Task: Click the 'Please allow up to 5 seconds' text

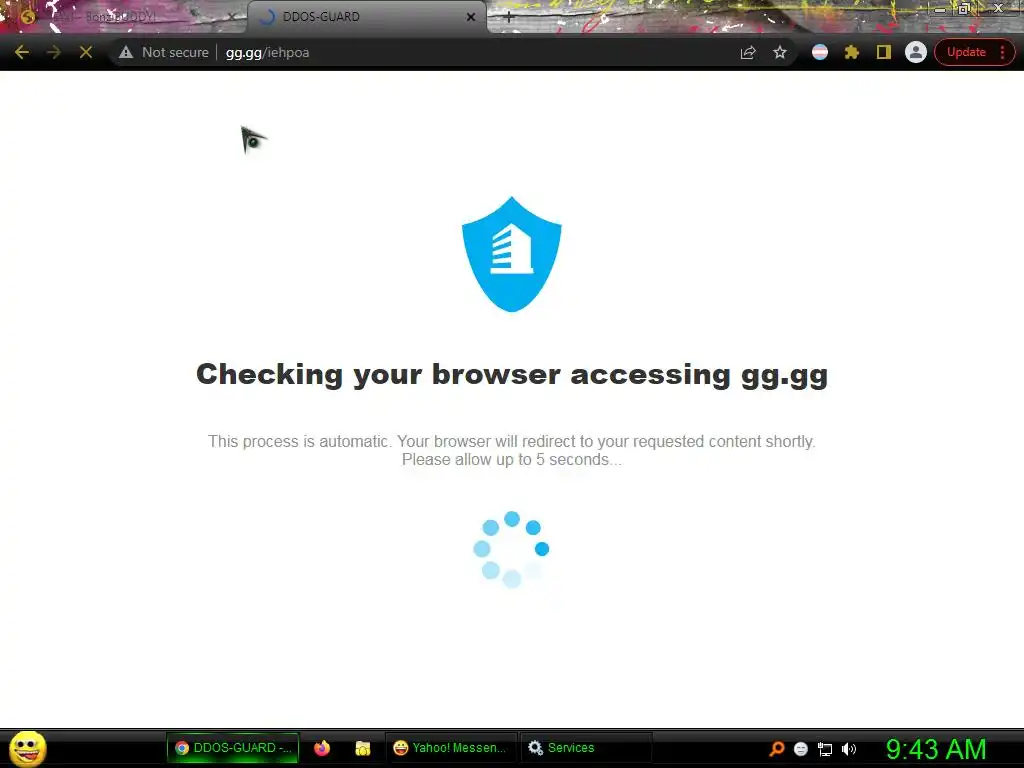Action: point(511,460)
